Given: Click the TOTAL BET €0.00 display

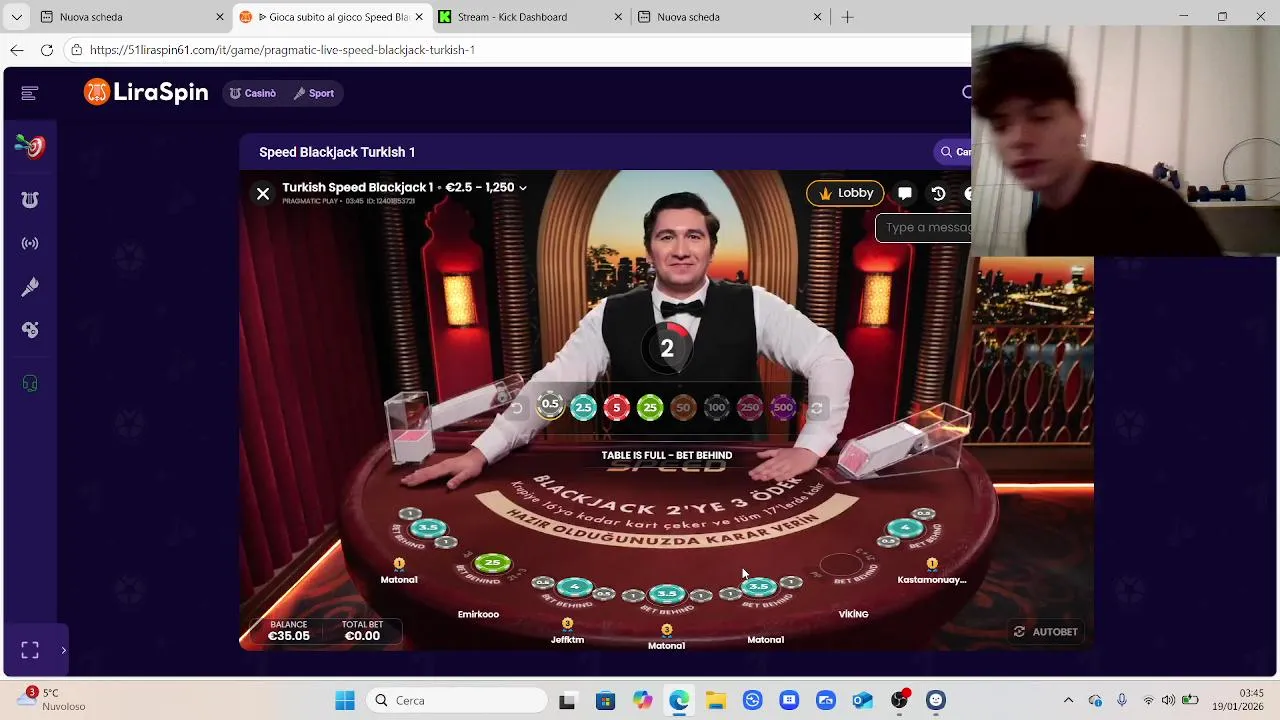Looking at the screenshot, I should click(362, 630).
